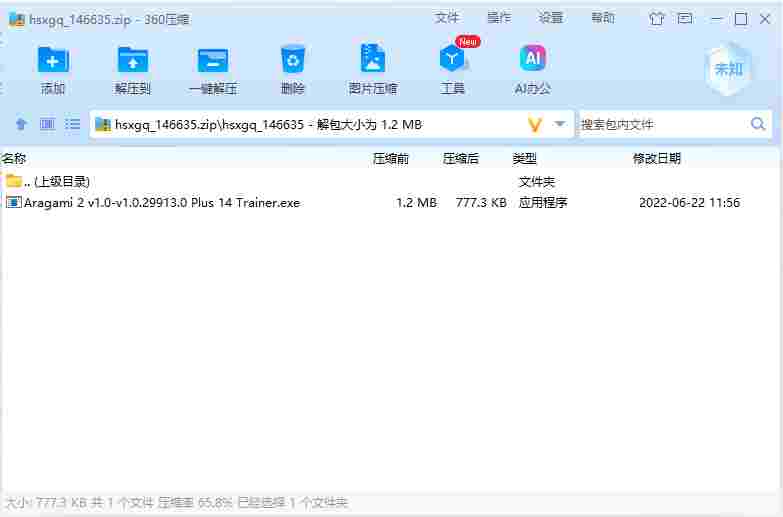Click the search magnifier icon
The width and height of the screenshot is (783, 517).
[x=758, y=124]
